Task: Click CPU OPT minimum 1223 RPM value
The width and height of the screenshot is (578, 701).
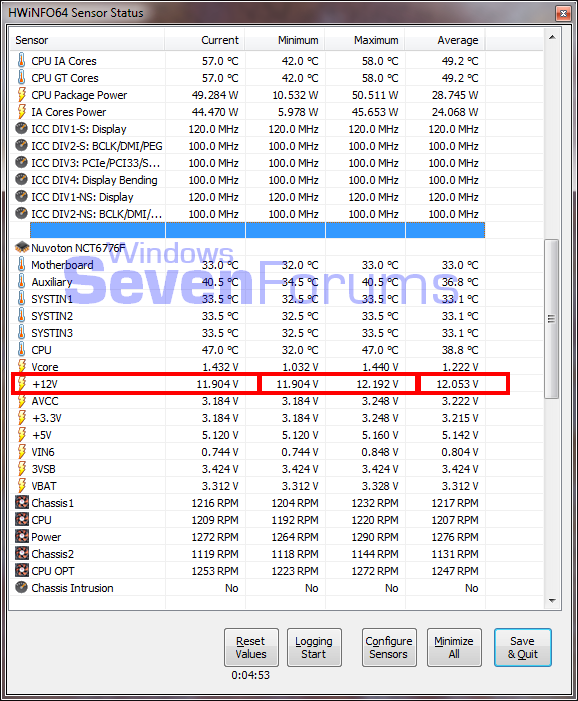Action: click(295, 571)
